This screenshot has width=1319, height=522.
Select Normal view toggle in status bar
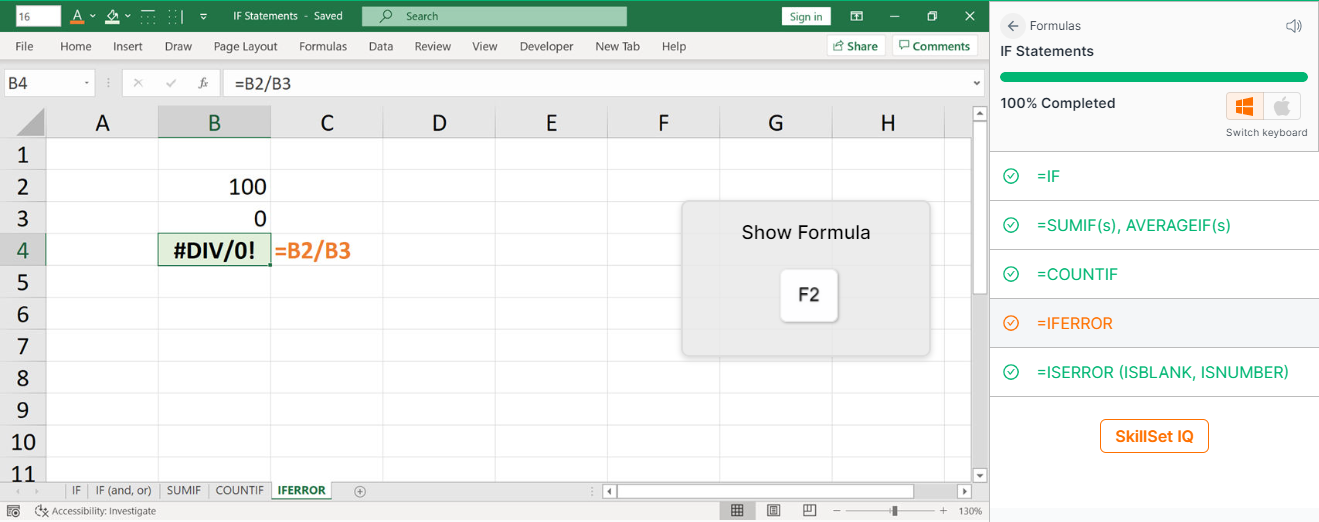(737, 510)
